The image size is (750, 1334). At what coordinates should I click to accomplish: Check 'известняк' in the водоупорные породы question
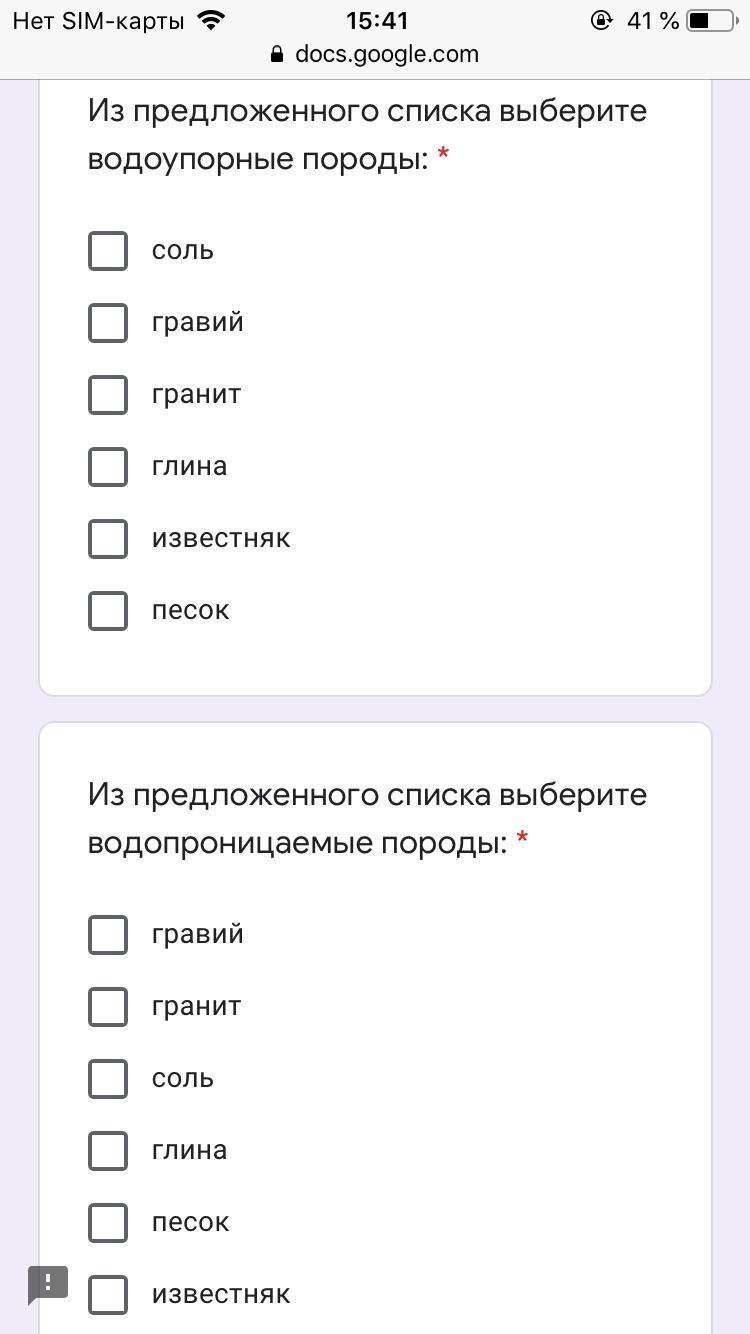(x=108, y=539)
